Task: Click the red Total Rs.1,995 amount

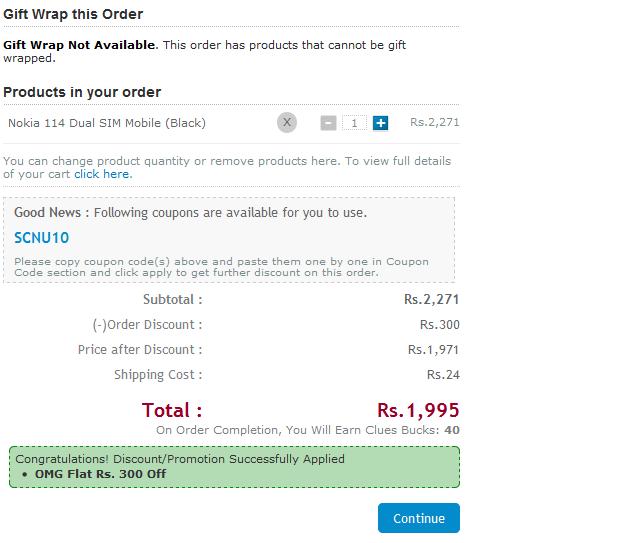Action: (418, 410)
